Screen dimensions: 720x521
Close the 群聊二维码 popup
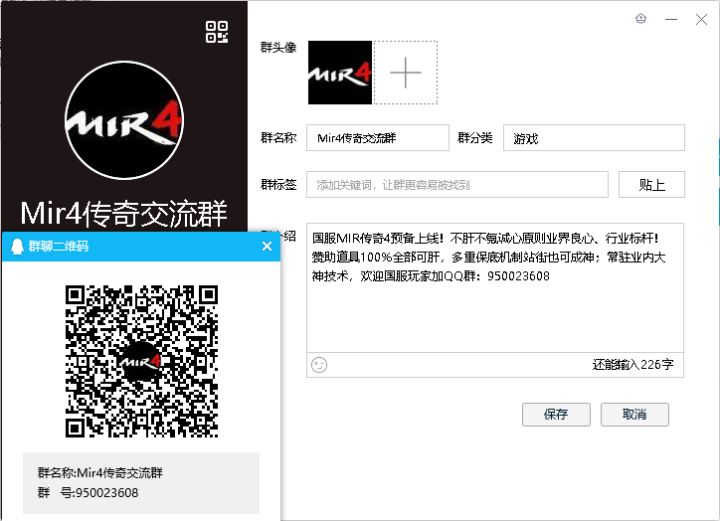coord(267,246)
